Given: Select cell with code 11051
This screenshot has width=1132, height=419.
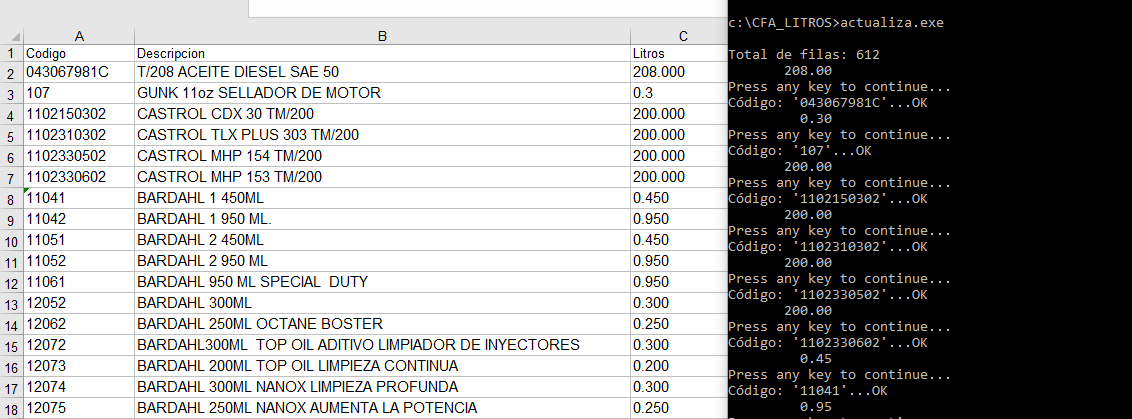Looking at the screenshot, I should pos(79,240).
